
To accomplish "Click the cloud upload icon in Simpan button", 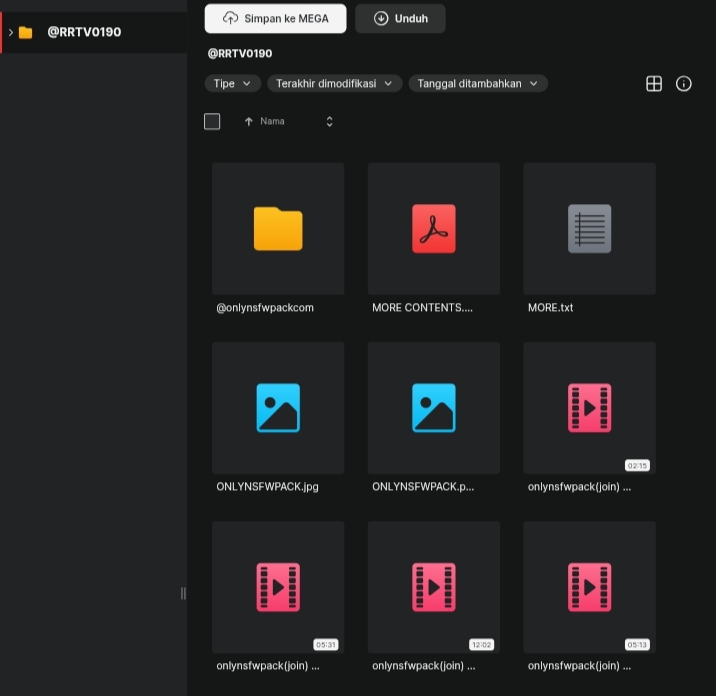I will [x=230, y=19].
